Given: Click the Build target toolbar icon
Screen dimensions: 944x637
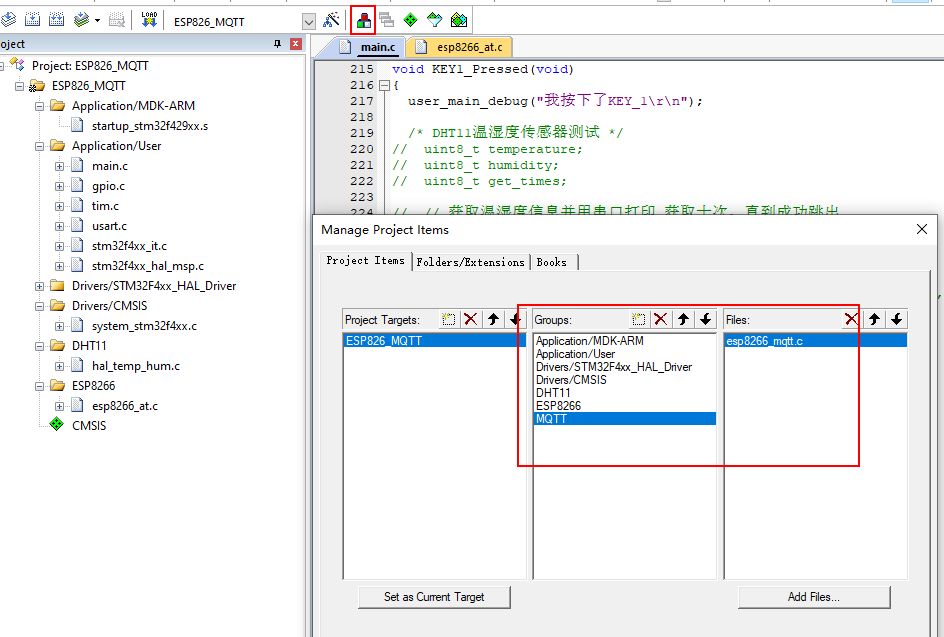Looking at the screenshot, I should point(33,20).
